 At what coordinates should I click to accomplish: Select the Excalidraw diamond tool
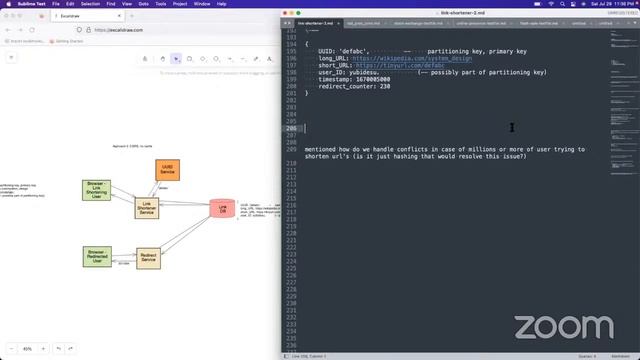click(x=203, y=59)
